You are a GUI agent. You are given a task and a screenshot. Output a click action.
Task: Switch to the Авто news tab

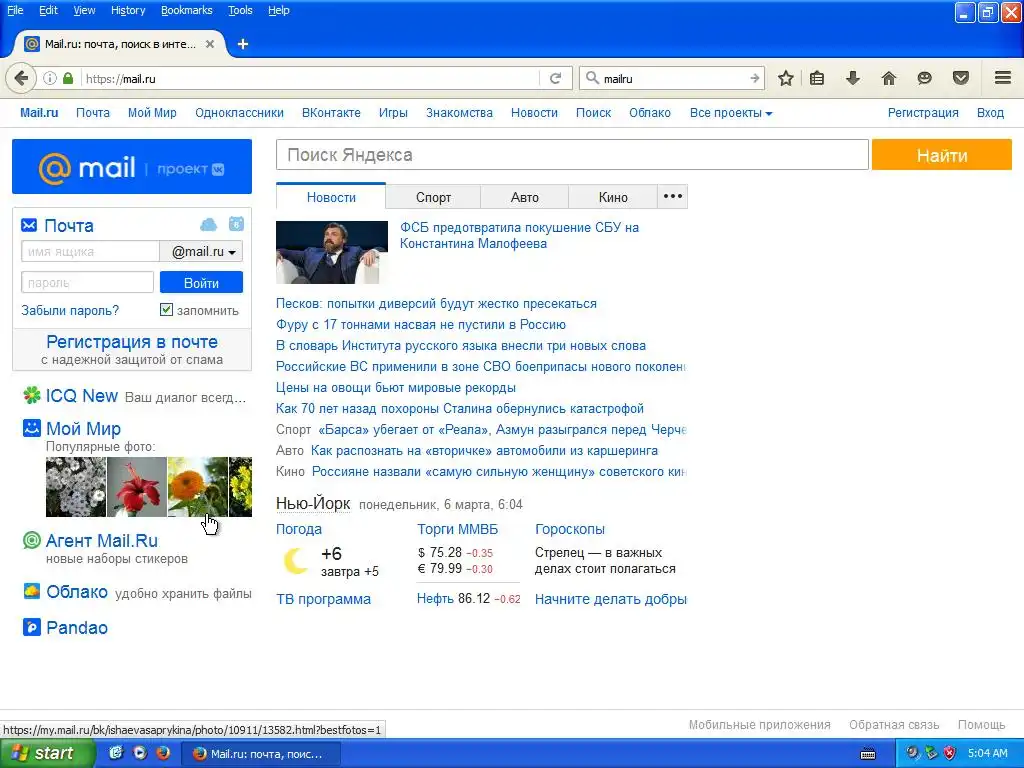click(x=524, y=197)
